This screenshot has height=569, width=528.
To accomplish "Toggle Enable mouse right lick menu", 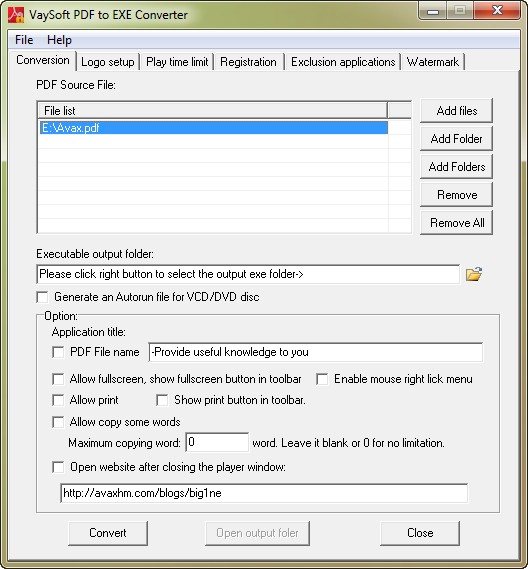I will click(322, 379).
